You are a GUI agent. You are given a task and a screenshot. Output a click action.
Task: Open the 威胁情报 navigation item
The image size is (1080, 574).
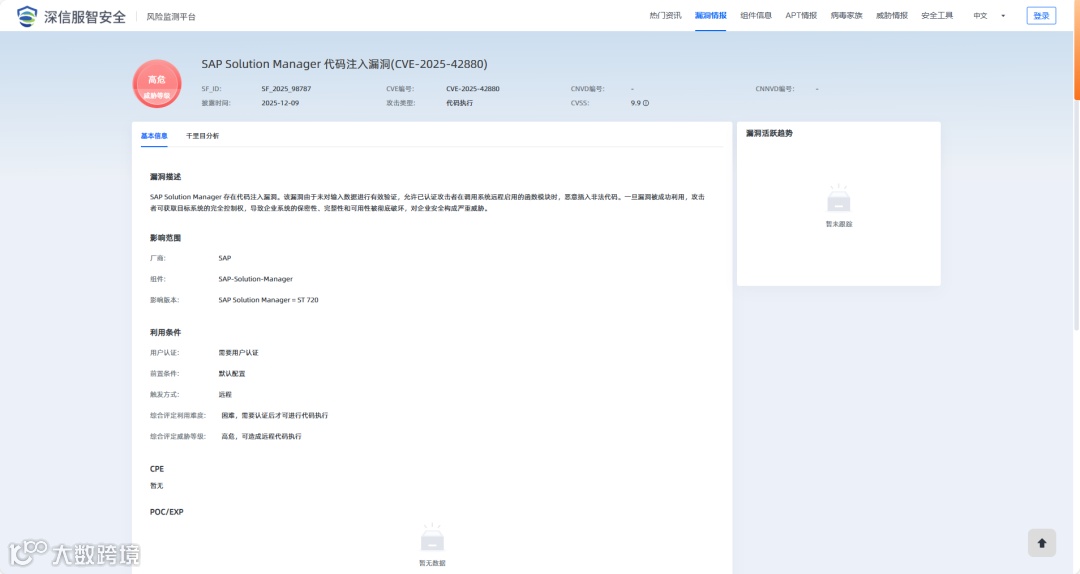point(892,16)
